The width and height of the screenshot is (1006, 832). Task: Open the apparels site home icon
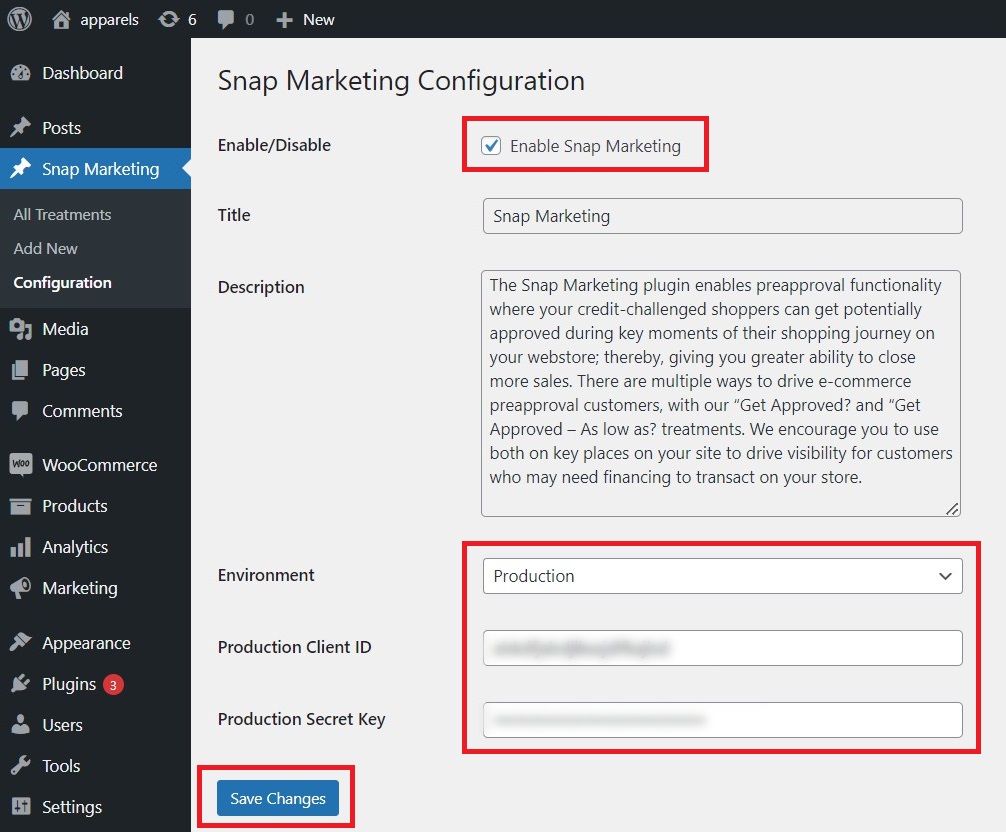click(x=61, y=19)
